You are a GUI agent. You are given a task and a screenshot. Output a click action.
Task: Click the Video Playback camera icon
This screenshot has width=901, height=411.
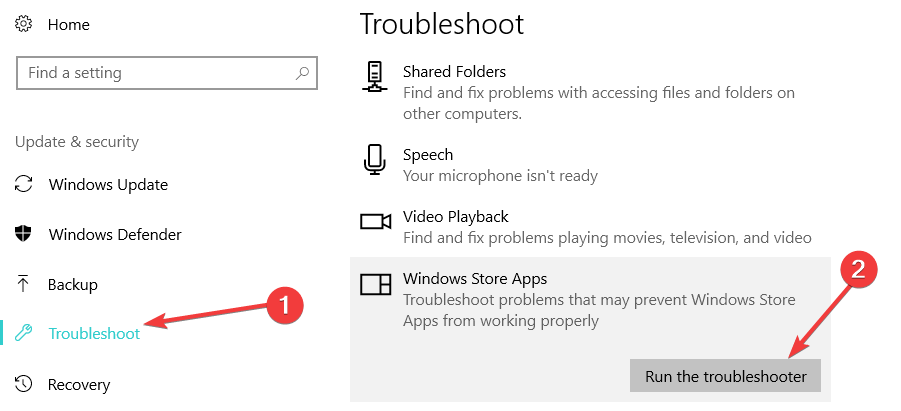pos(375,221)
